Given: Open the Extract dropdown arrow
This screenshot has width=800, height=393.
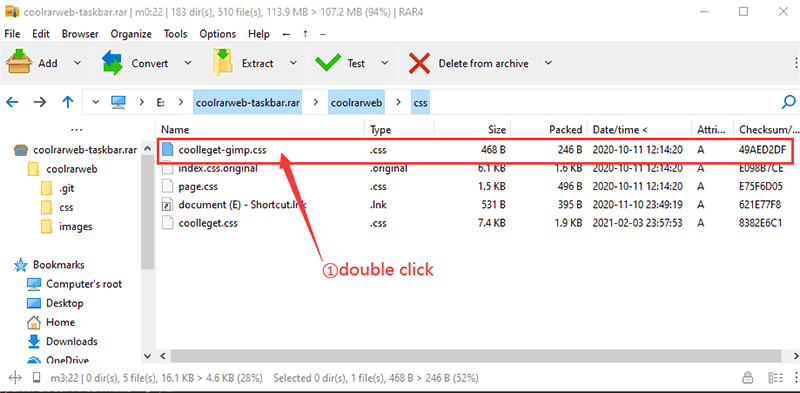Looking at the screenshot, I should point(293,63).
